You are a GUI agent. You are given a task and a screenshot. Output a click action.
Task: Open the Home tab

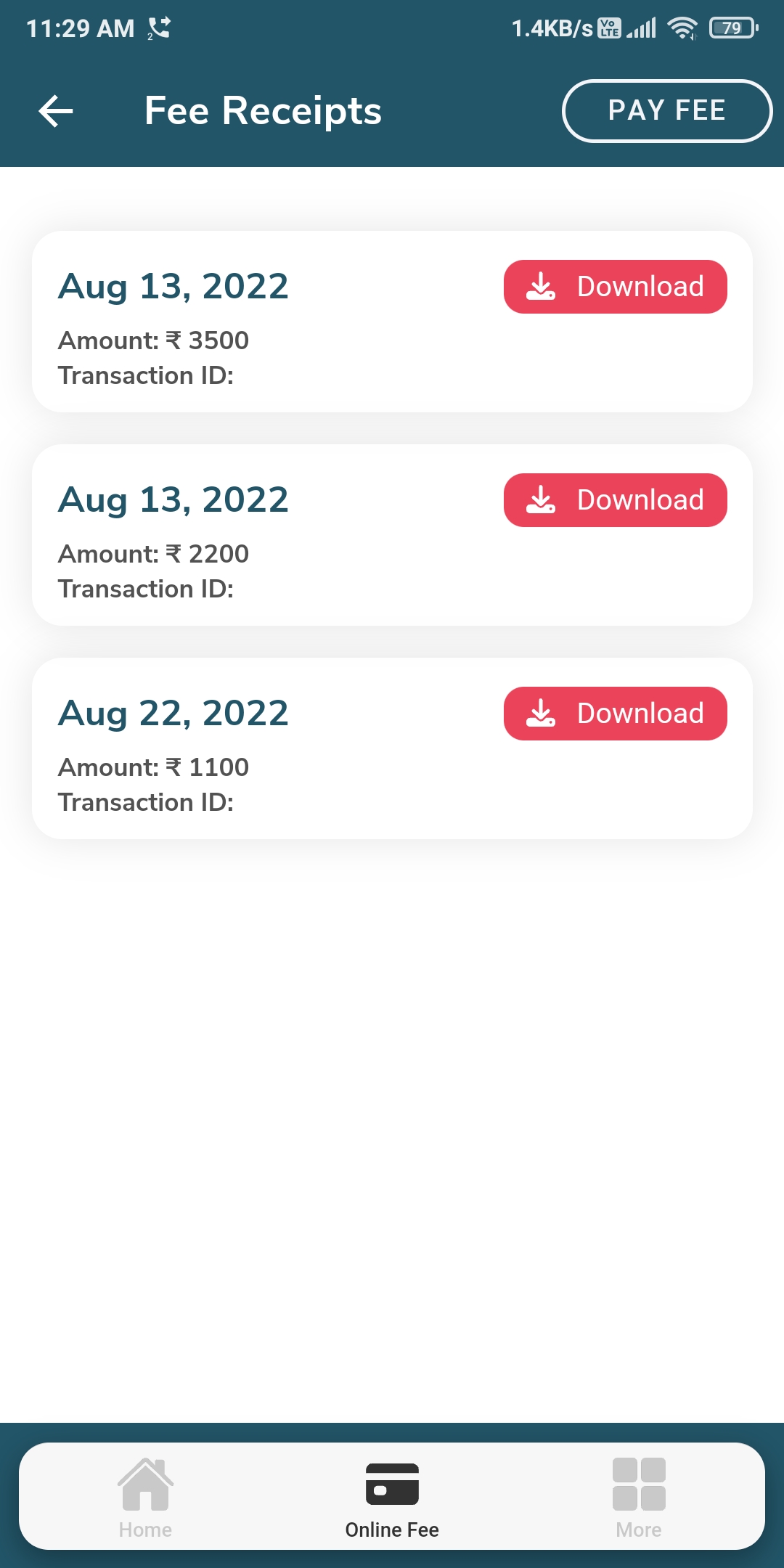point(145,1498)
